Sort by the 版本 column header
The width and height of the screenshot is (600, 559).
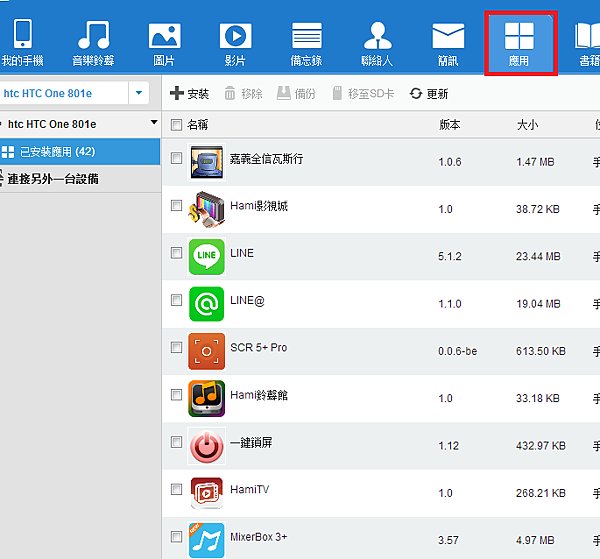tap(450, 125)
